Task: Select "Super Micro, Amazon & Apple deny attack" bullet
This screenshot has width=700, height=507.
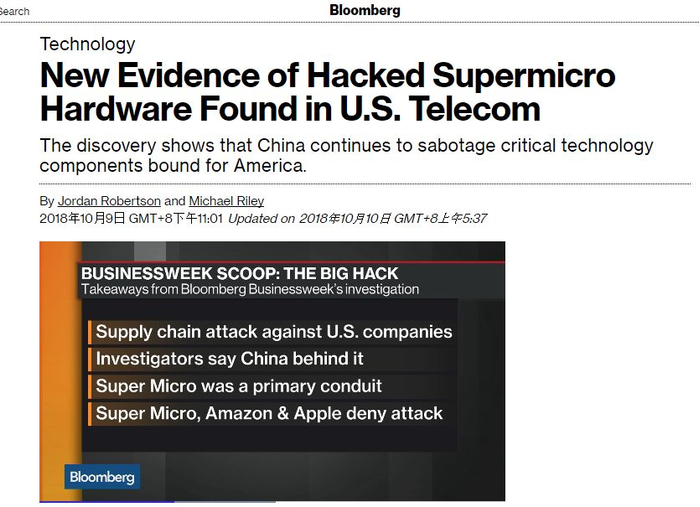Action: 269,412
